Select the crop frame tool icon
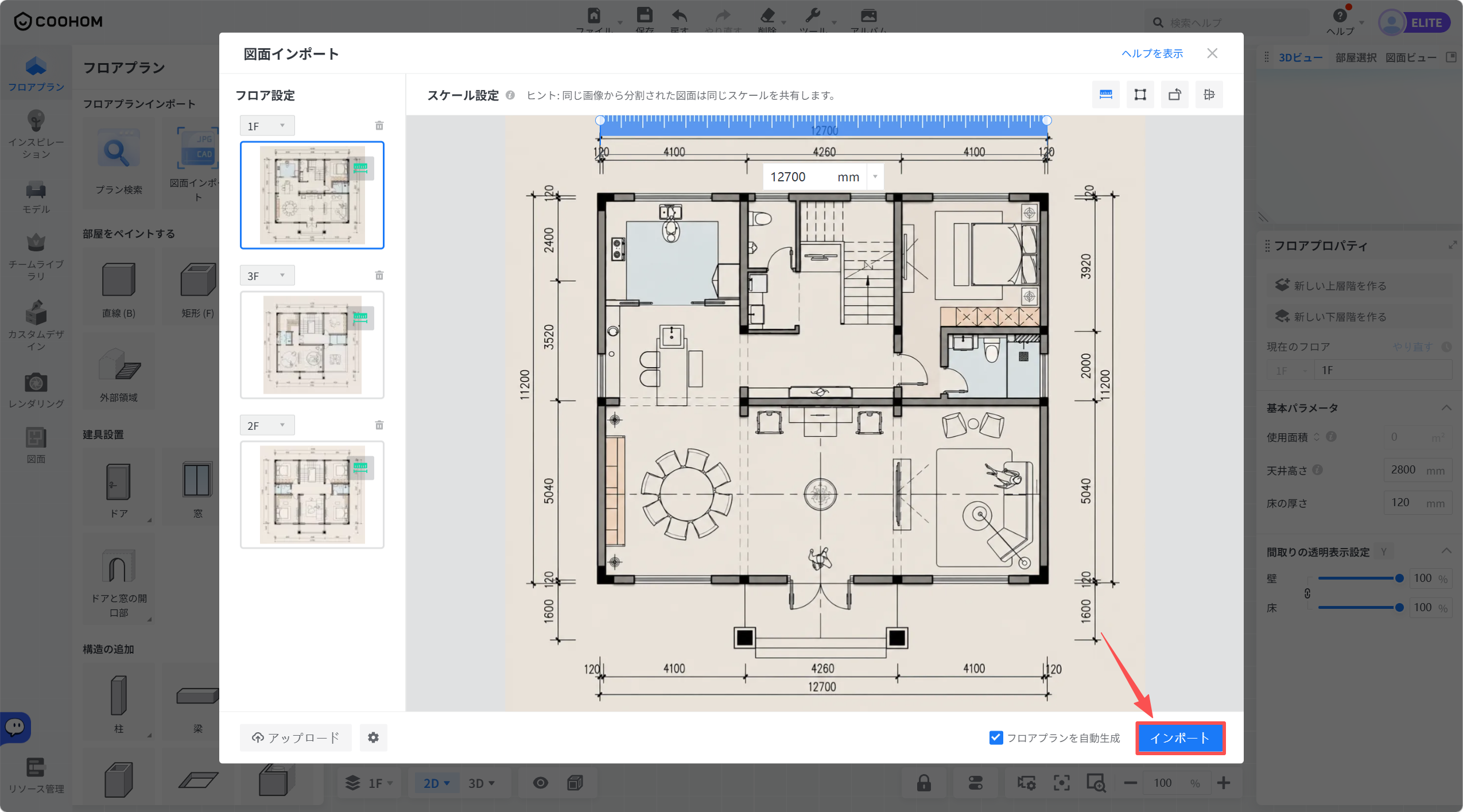This screenshot has height=812, width=1463. pos(1140,95)
